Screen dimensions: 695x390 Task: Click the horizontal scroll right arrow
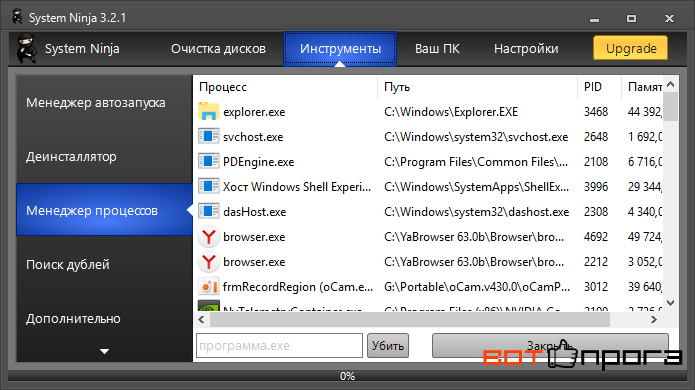[x=653, y=320]
